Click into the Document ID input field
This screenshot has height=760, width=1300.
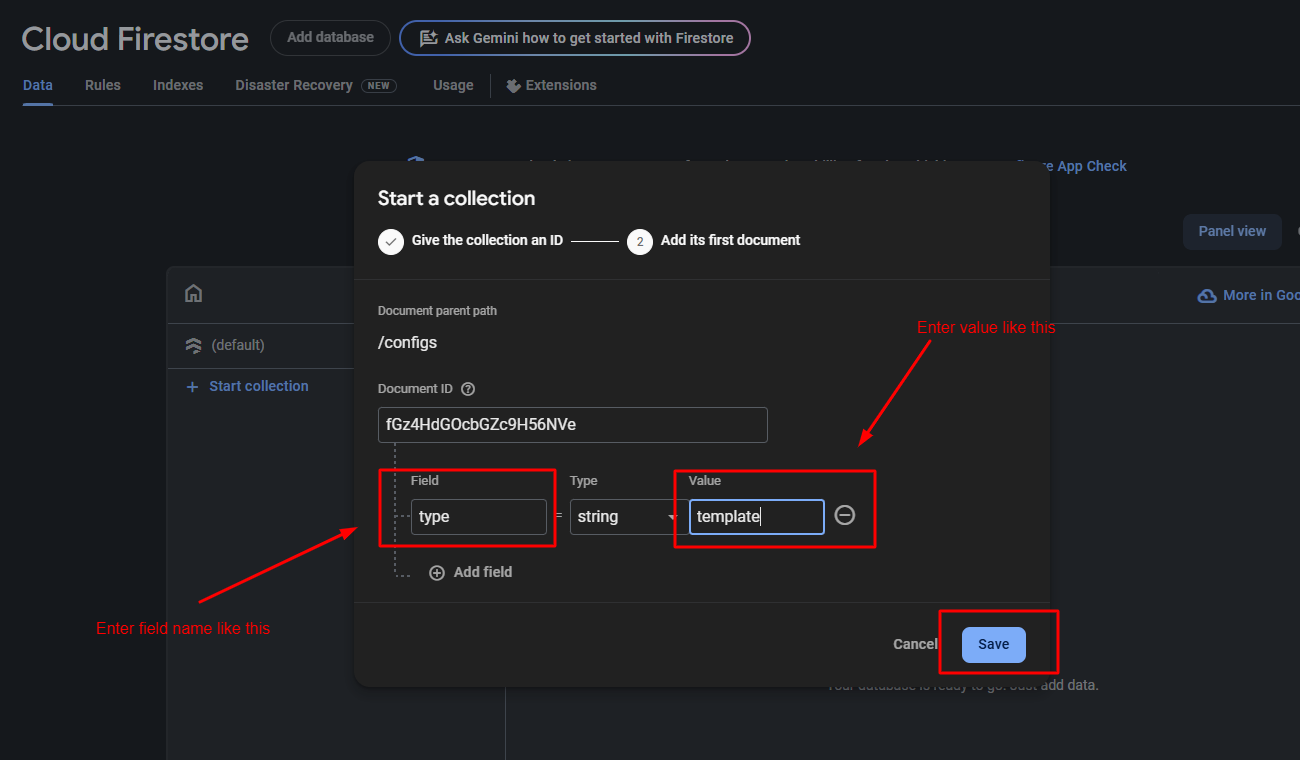[x=572, y=425]
